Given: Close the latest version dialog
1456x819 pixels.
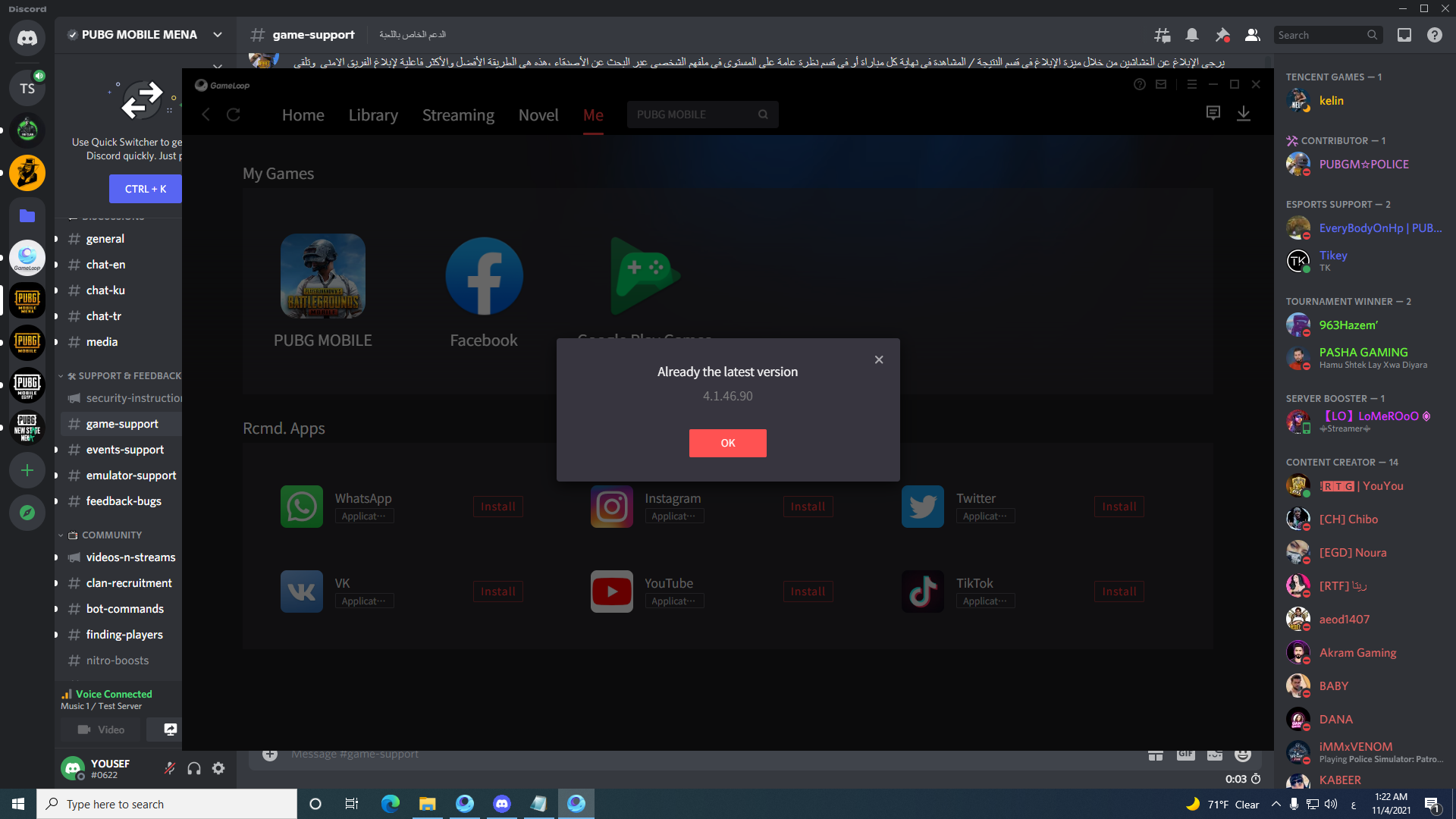Looking at the screenshot, I should point(879,359).
